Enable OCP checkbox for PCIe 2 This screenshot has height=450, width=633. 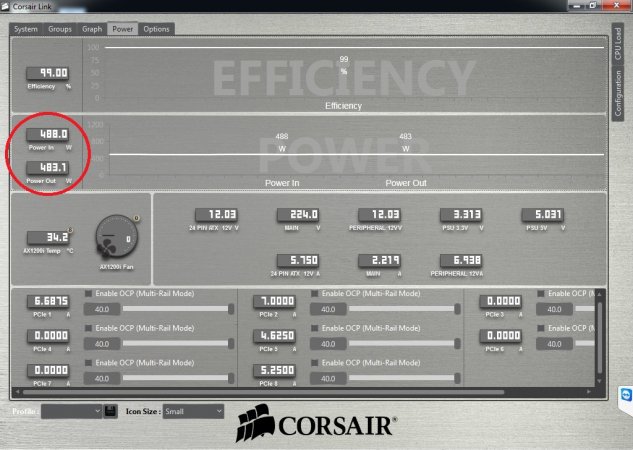314,293
